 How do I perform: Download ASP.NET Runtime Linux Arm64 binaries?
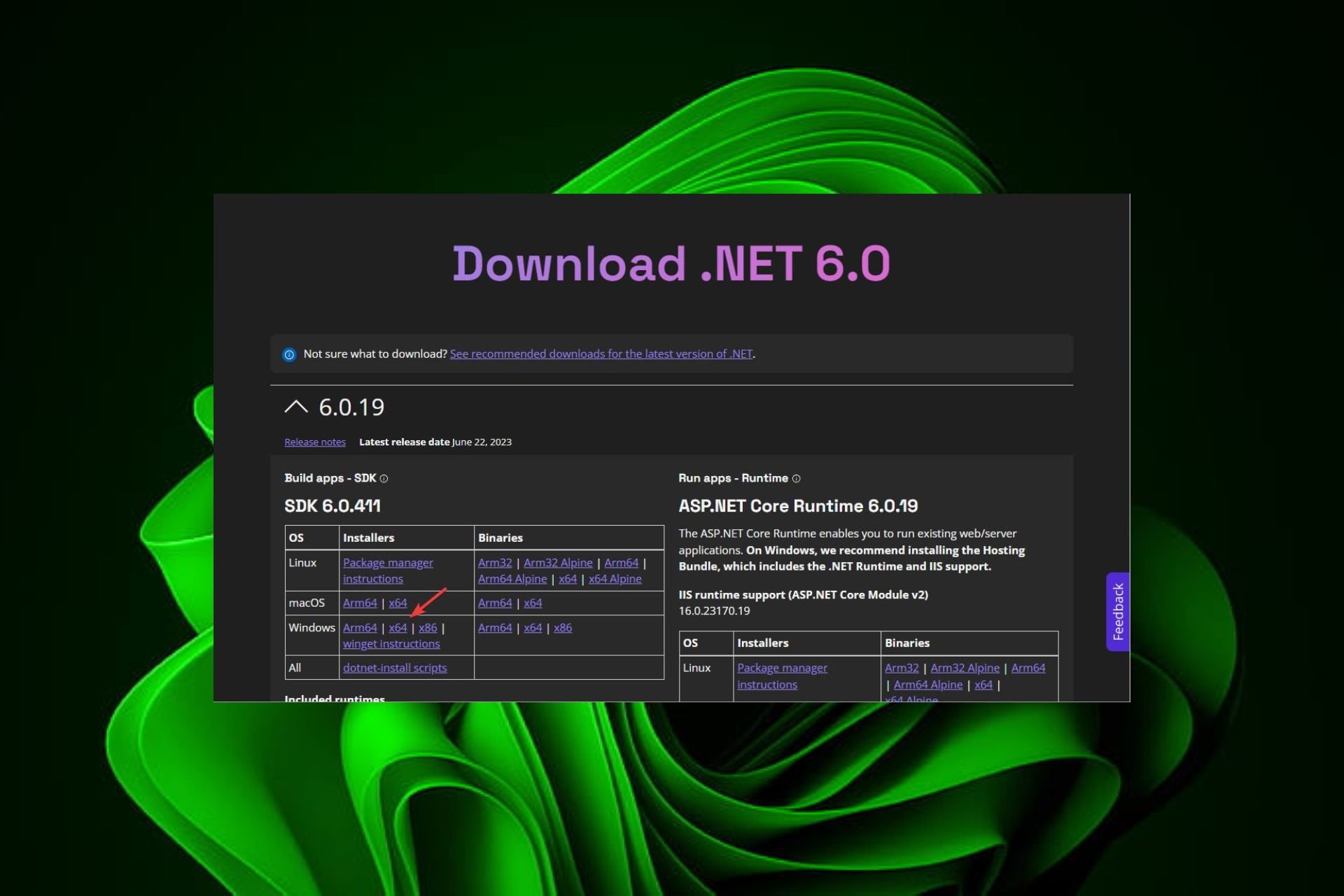click(x=1028, y=668)
